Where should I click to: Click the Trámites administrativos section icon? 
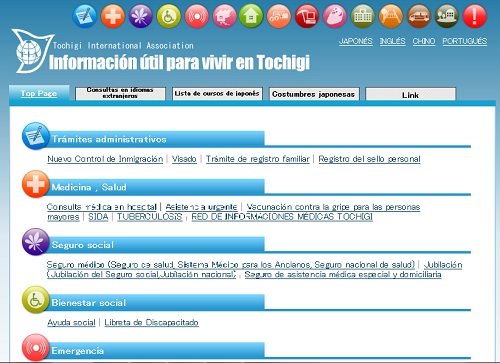coord(36,136)
